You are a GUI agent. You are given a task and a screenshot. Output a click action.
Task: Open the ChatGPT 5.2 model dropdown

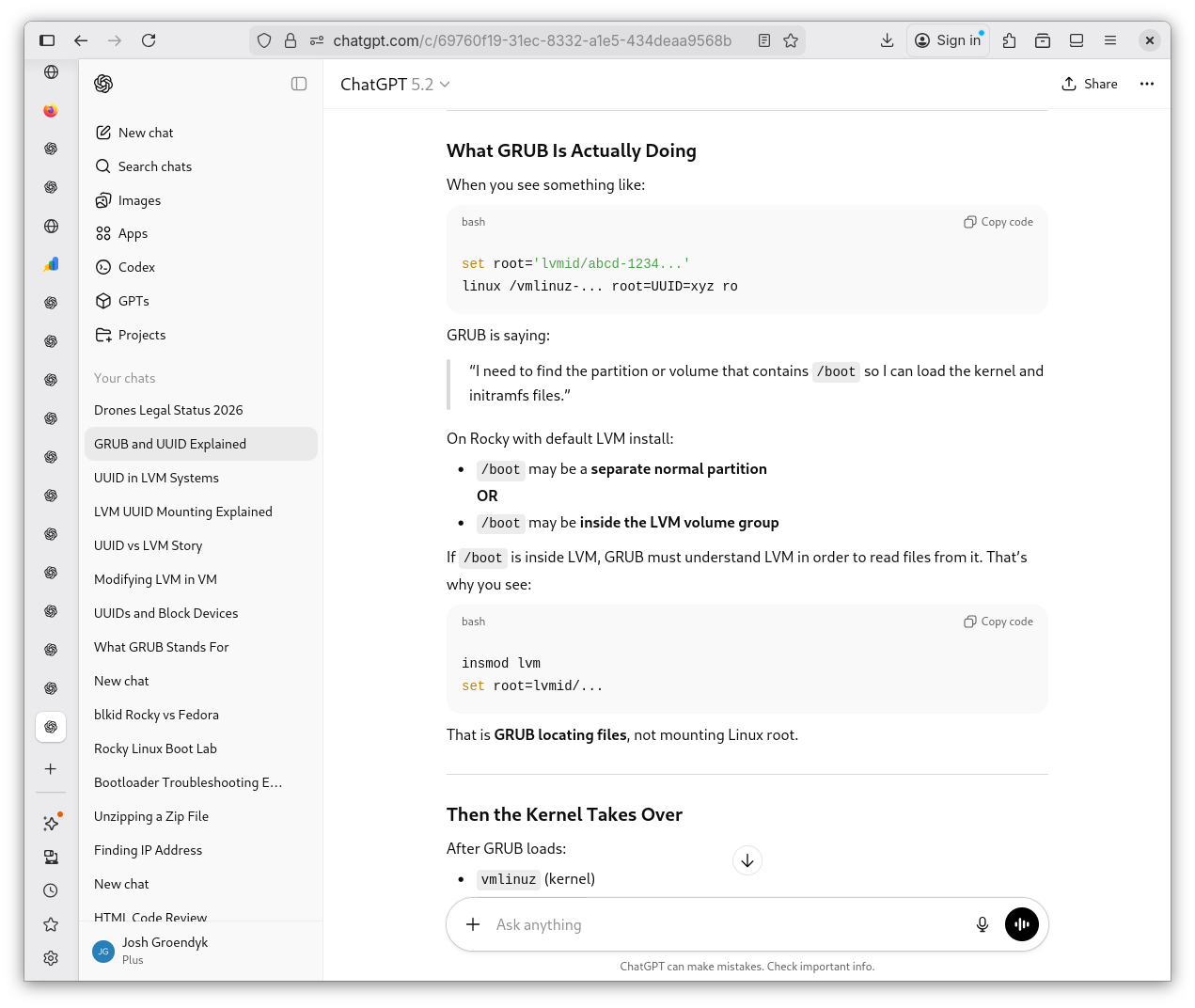[395, 85]
